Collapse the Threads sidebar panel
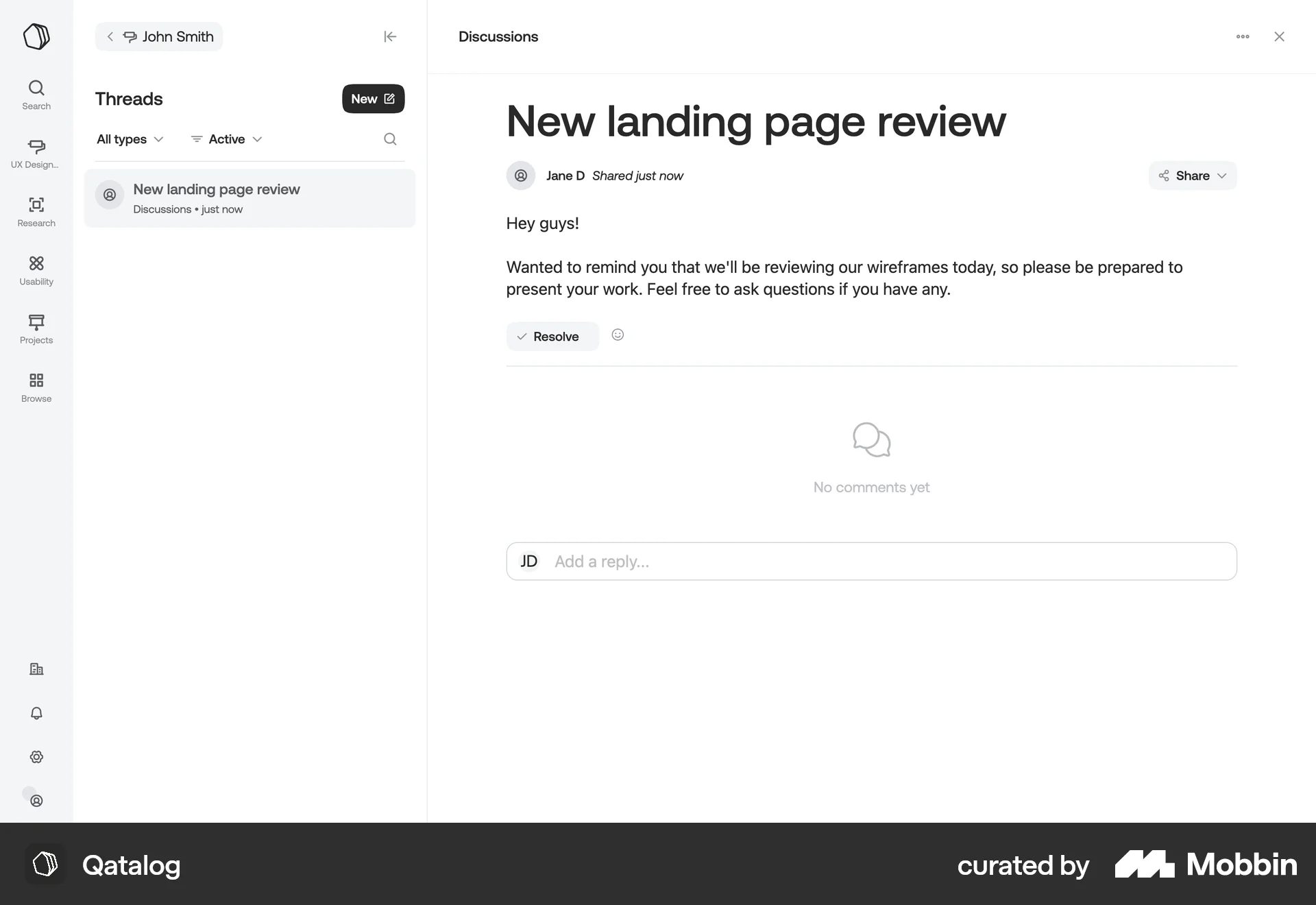 click(x=389, y=36)
